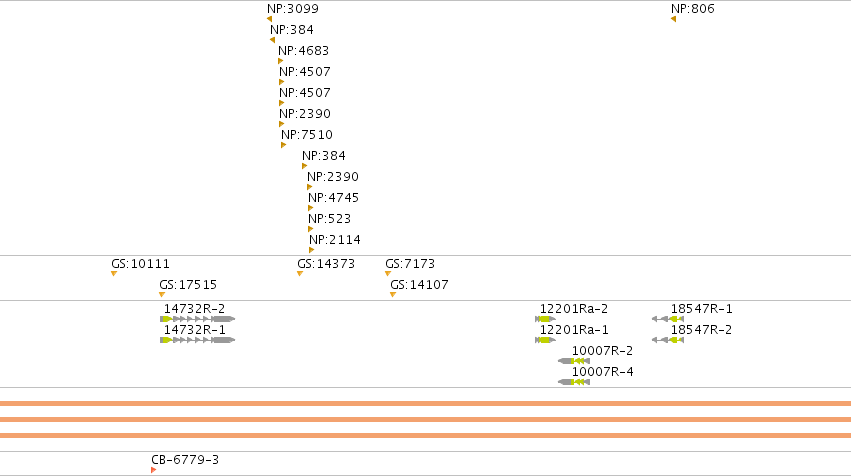Click the 10007R-4 gene model glyph
851x476 pixels.
tap(574, 382)
